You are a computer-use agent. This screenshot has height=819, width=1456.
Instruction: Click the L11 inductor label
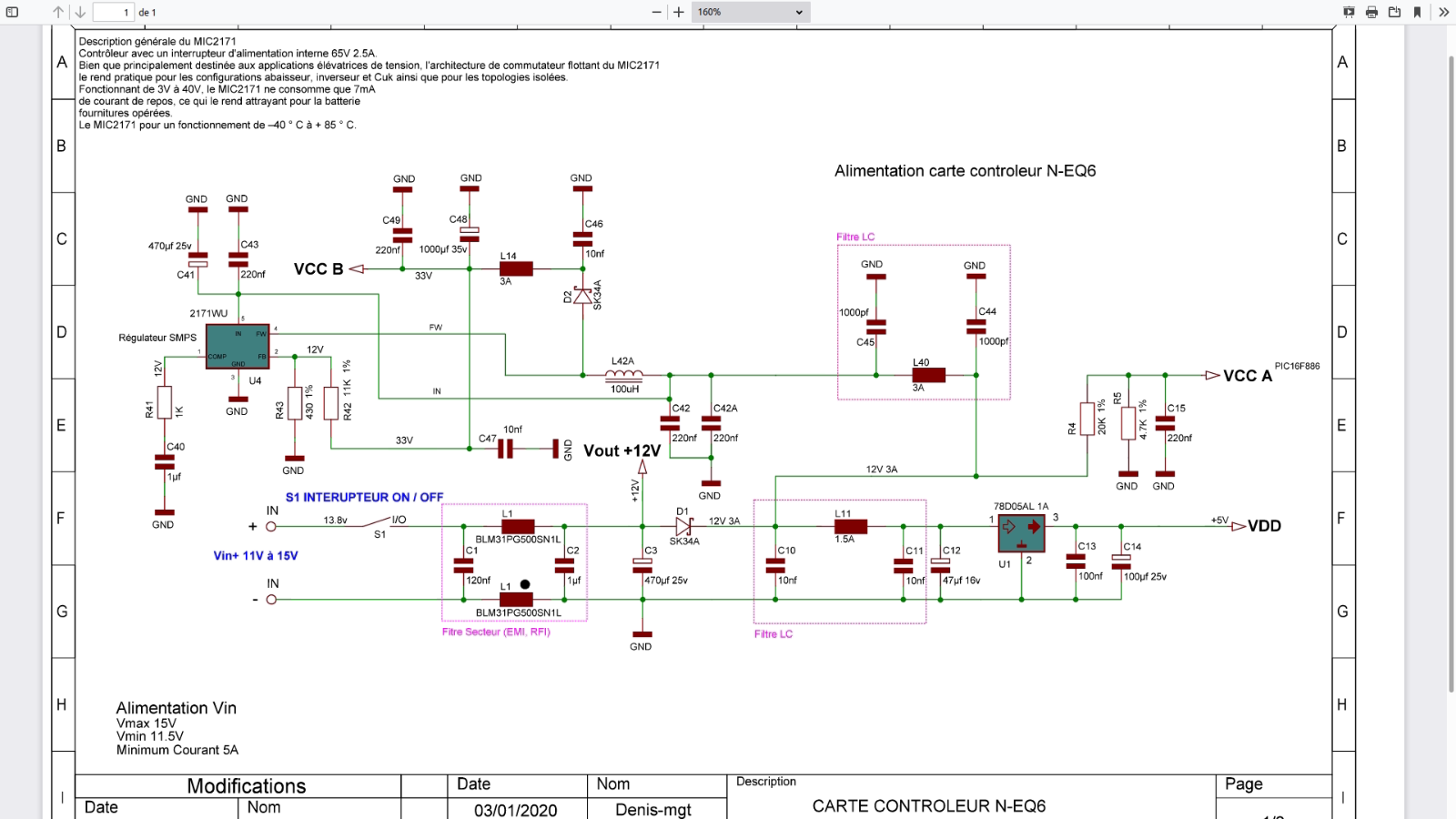click(843, 514)
